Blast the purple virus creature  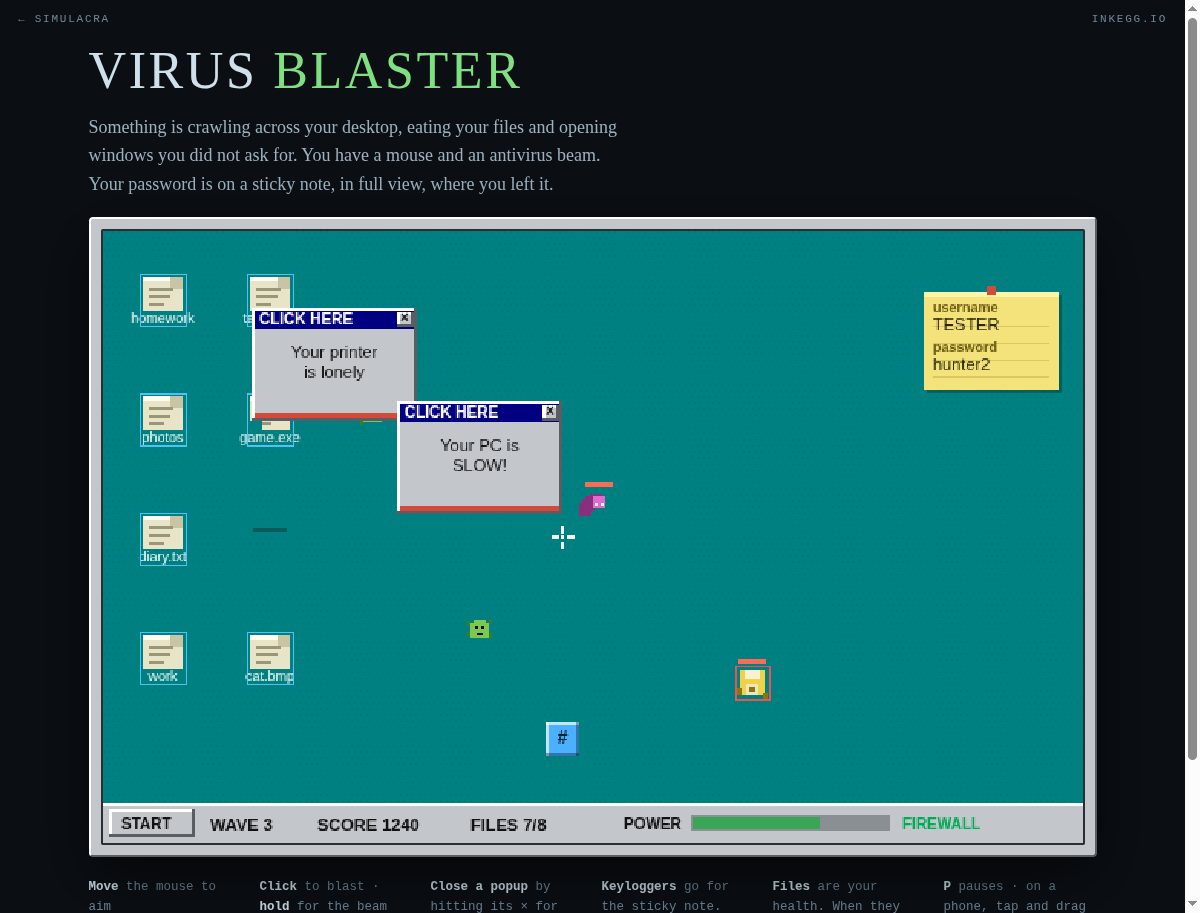click(x=594, y=503)
